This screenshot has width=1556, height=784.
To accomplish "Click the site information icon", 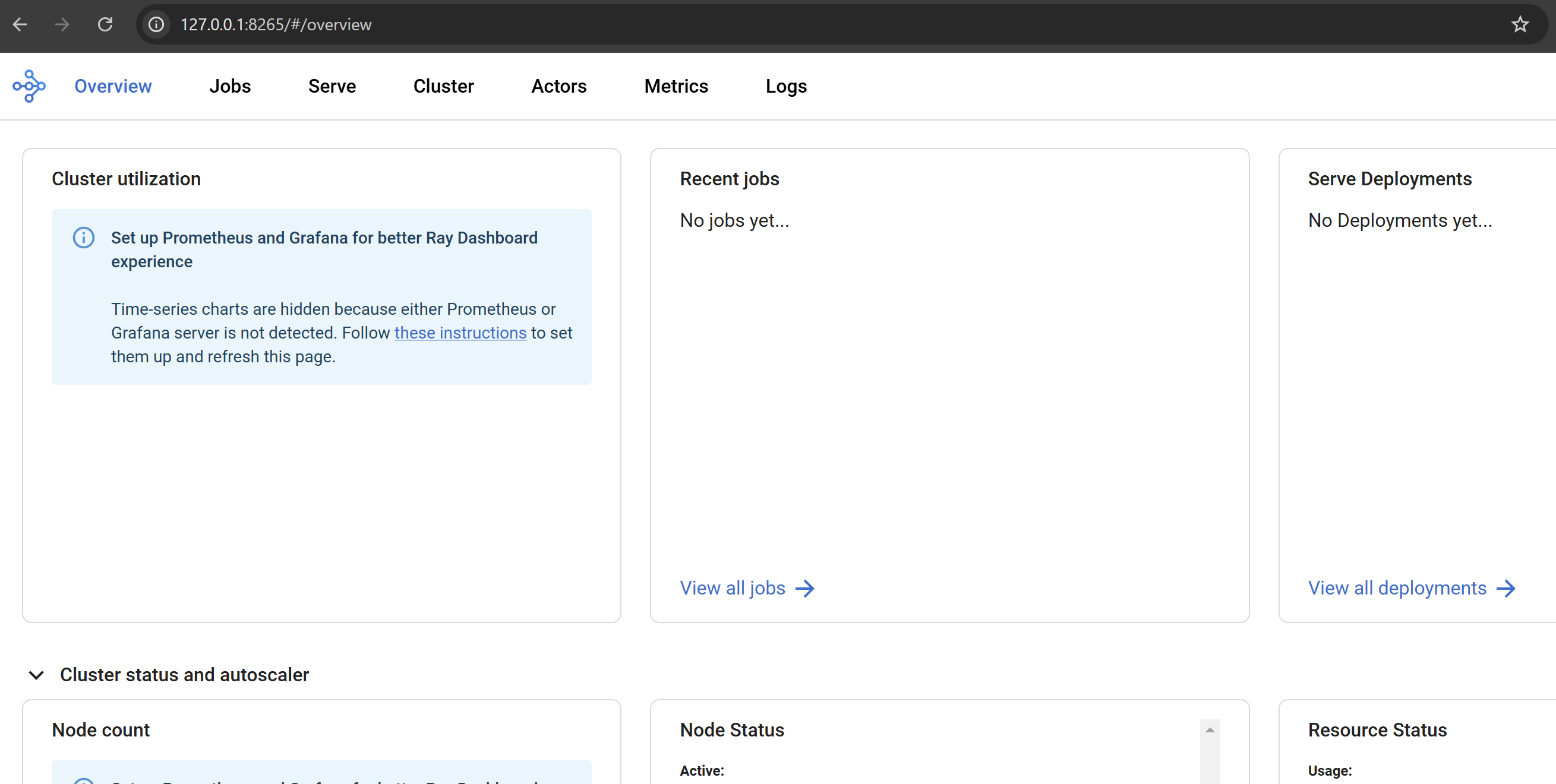I will click(156, 25).
